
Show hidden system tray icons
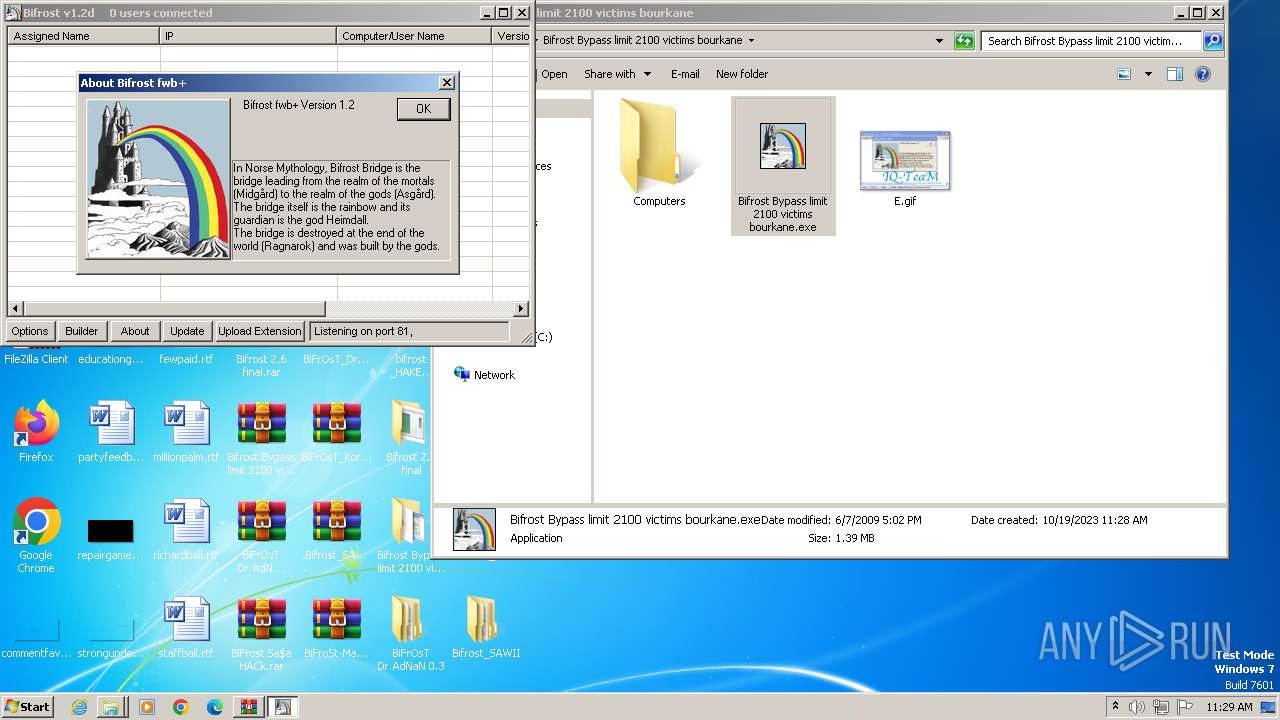click(x=1116, y=707)
